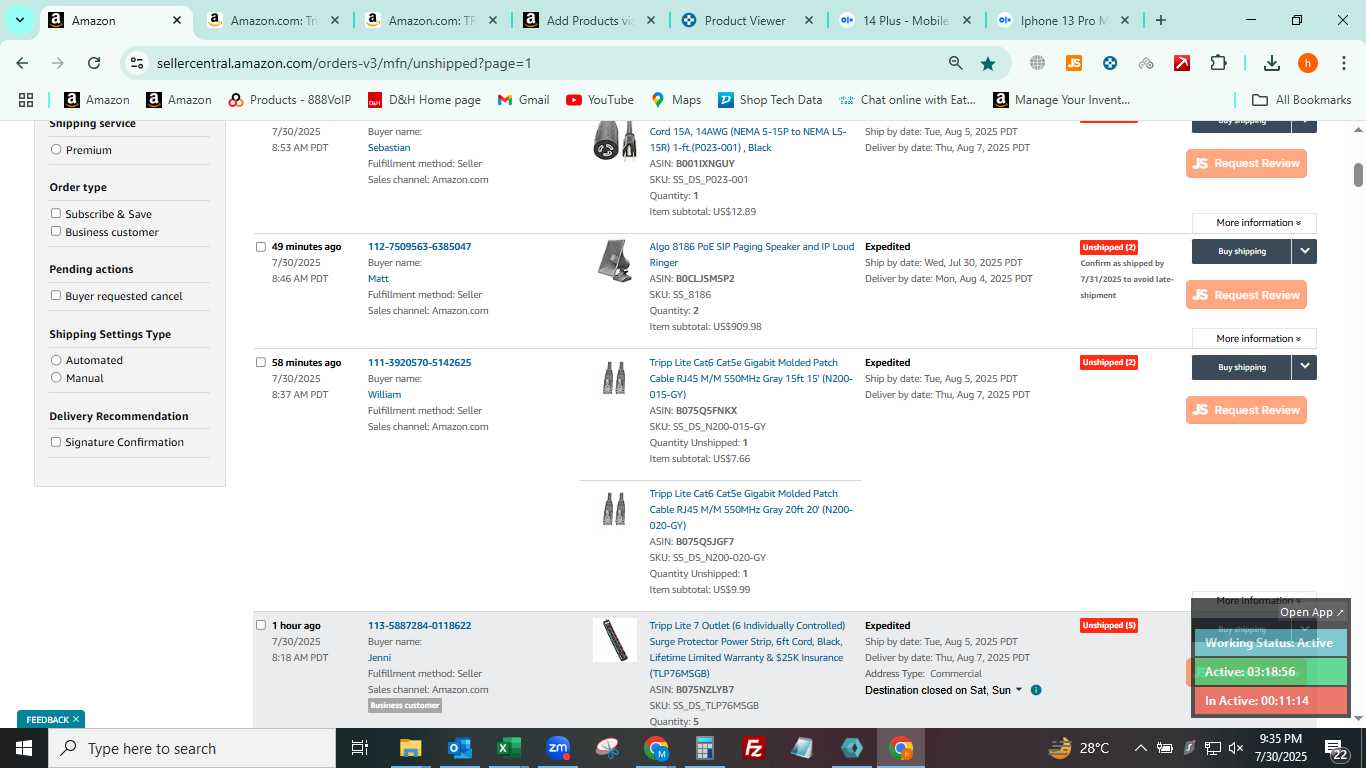Open the Shop Tech Data bookmark
Screen dimensions: 1366x768
(770, 100)
